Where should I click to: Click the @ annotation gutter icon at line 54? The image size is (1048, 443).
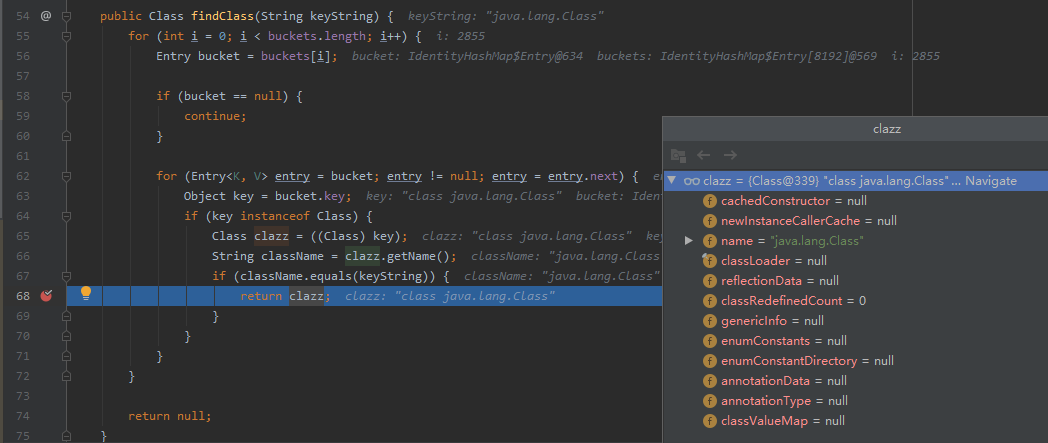pos(45,15)
